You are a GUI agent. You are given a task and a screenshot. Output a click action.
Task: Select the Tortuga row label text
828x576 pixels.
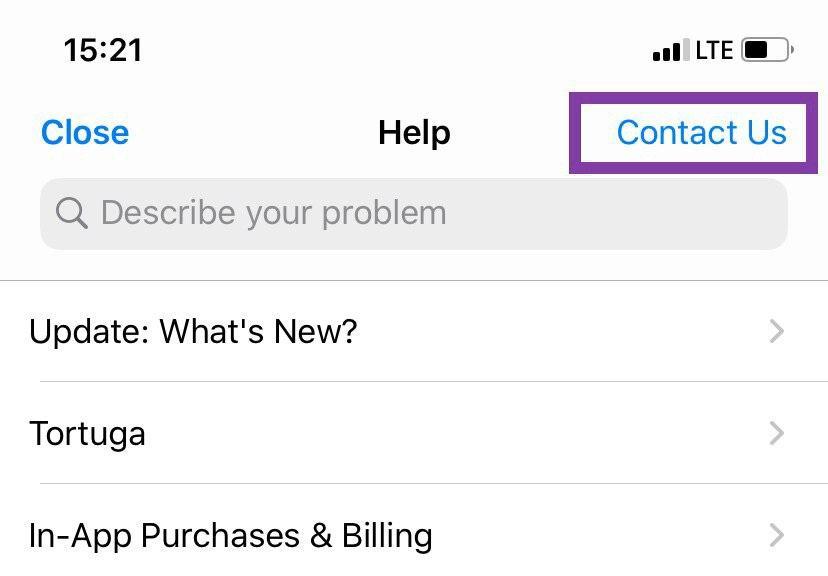point(87,434)
